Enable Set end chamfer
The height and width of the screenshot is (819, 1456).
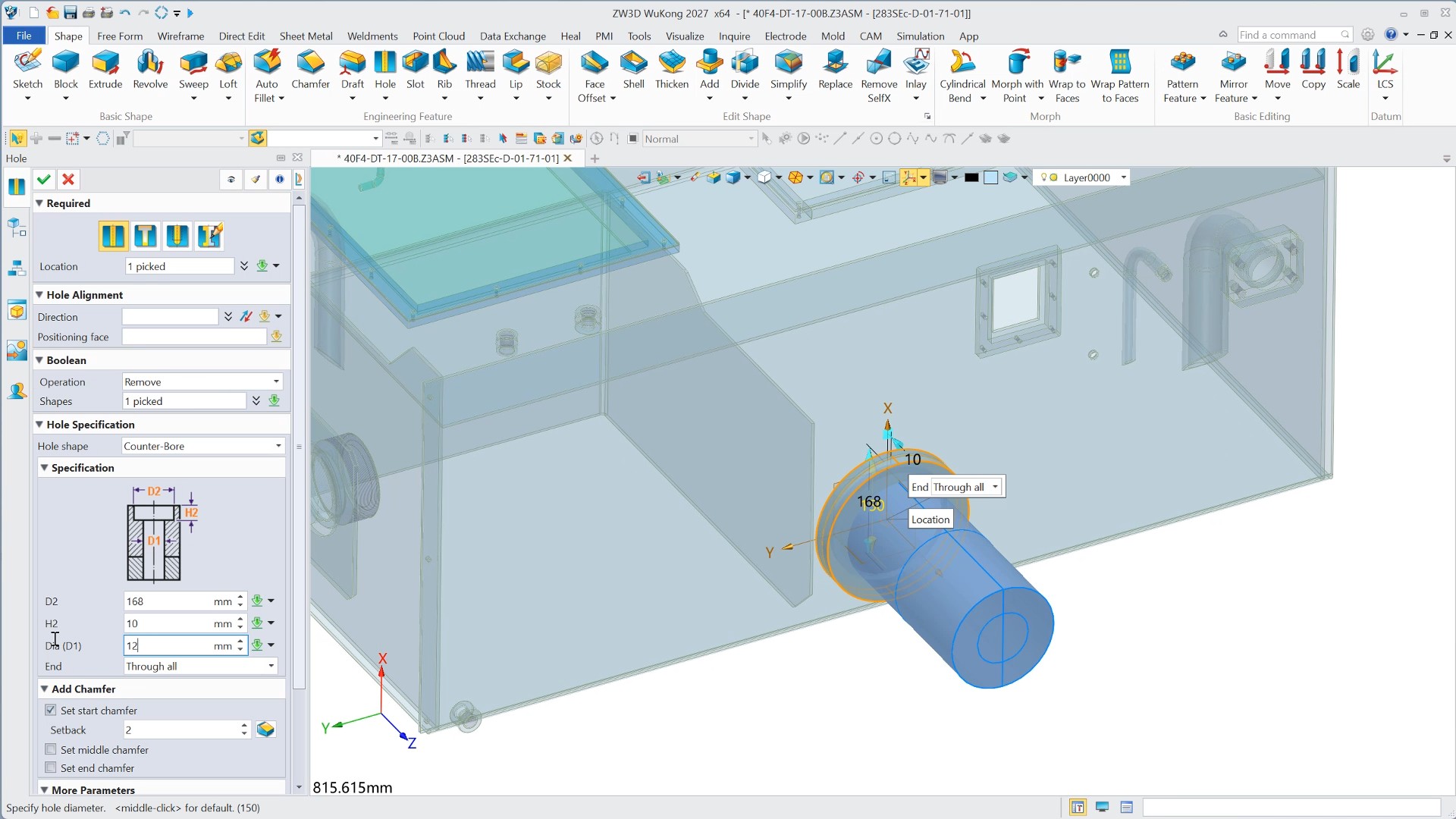click(51, 768)
